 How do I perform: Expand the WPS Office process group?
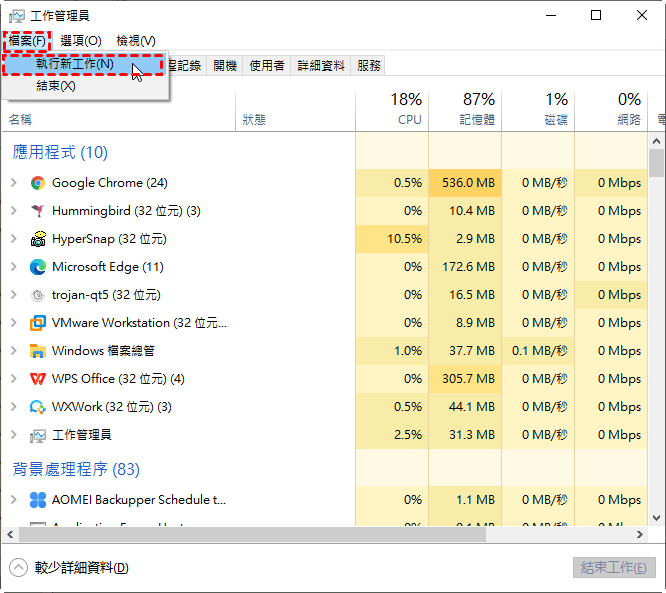[x=14, y=379]
